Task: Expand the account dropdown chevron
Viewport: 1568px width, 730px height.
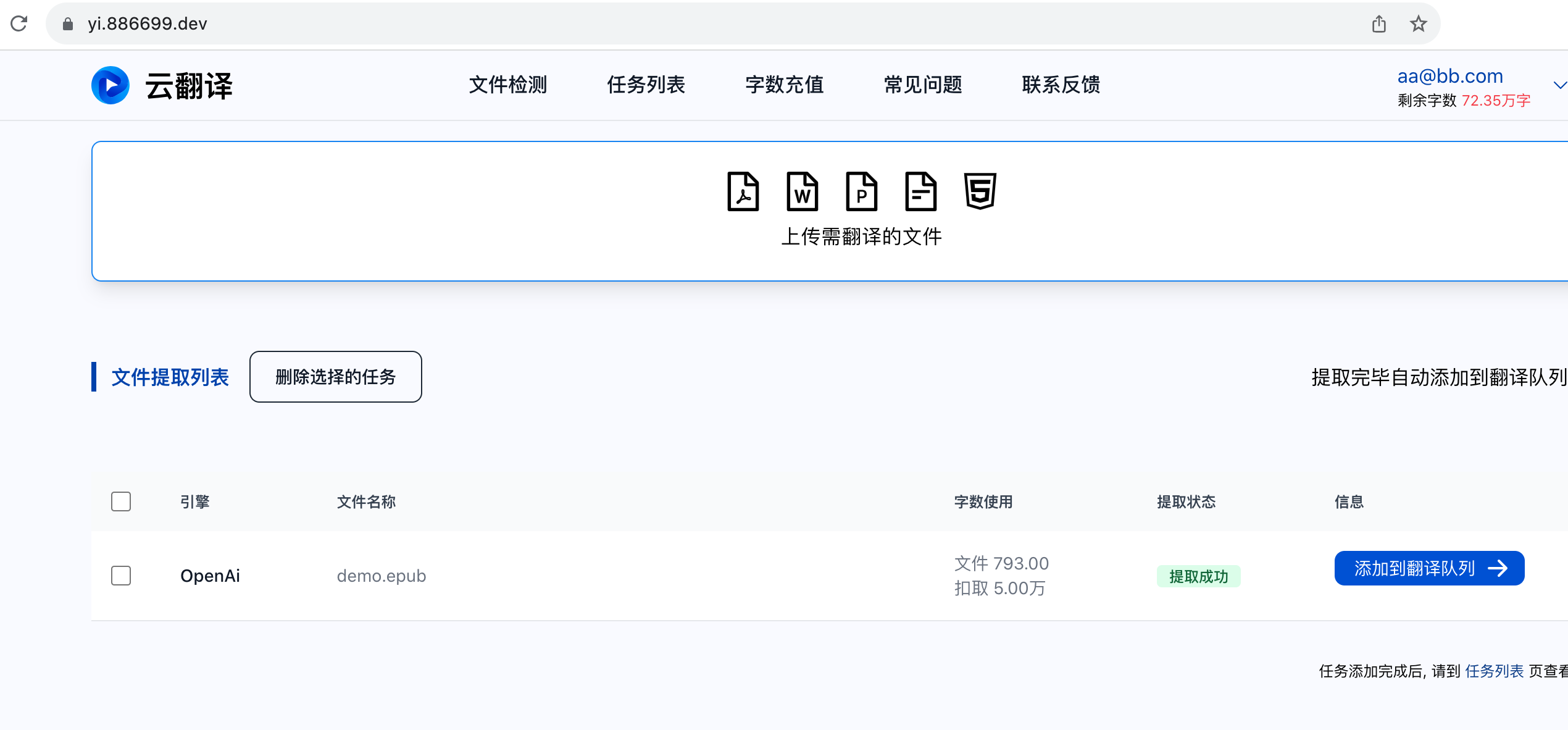Action: pyautogui.click(x=1559, y=85)
